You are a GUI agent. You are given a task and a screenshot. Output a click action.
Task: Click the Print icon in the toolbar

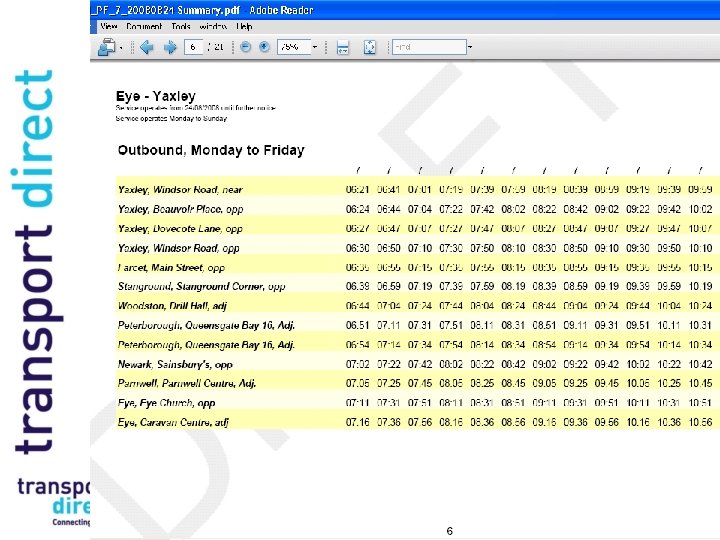107,47
